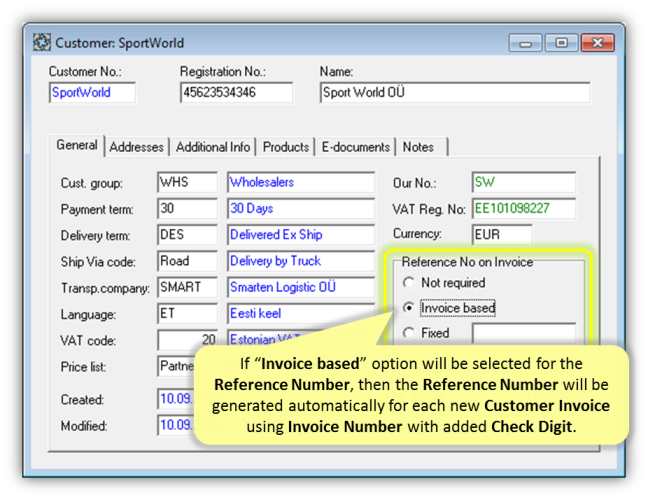Close the Customer SportWorld window
The height and width of the screenshot is (500, 648).
[x=597, y=43]
